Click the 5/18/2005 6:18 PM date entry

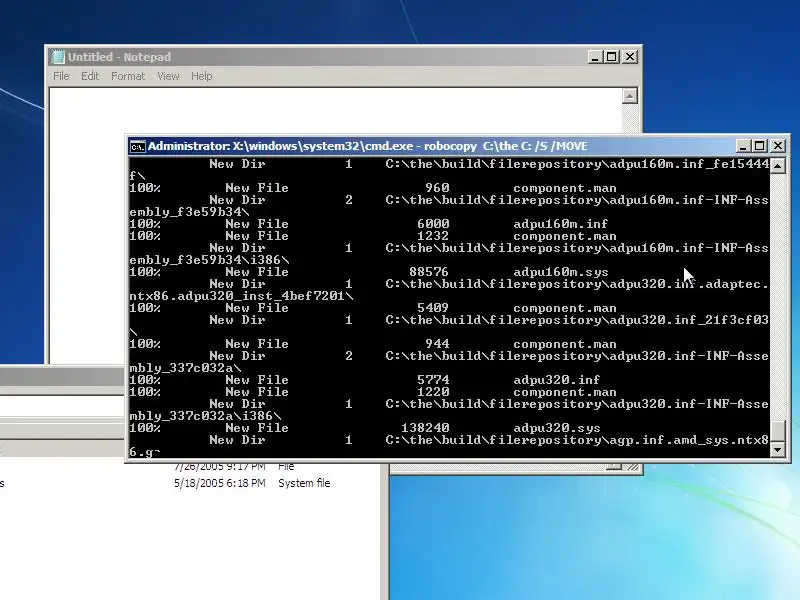click(220, 483)
